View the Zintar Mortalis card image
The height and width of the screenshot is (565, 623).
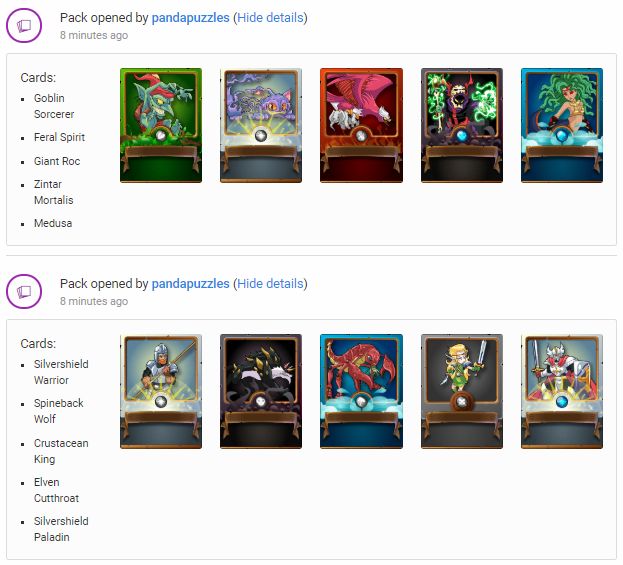coord(462,126)
